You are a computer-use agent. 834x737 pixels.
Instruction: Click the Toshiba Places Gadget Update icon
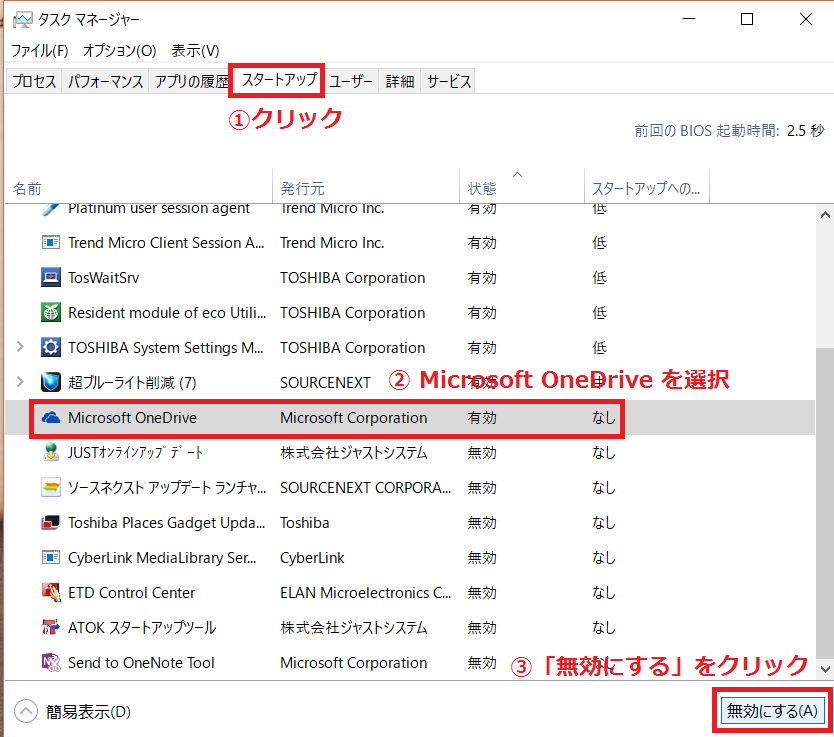pyautogui.click(x=51, y=523)
